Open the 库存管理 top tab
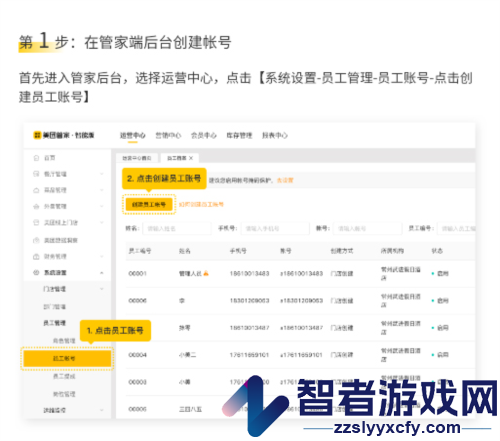This screenshot has width=500, height=441. [x=239, y=135]
